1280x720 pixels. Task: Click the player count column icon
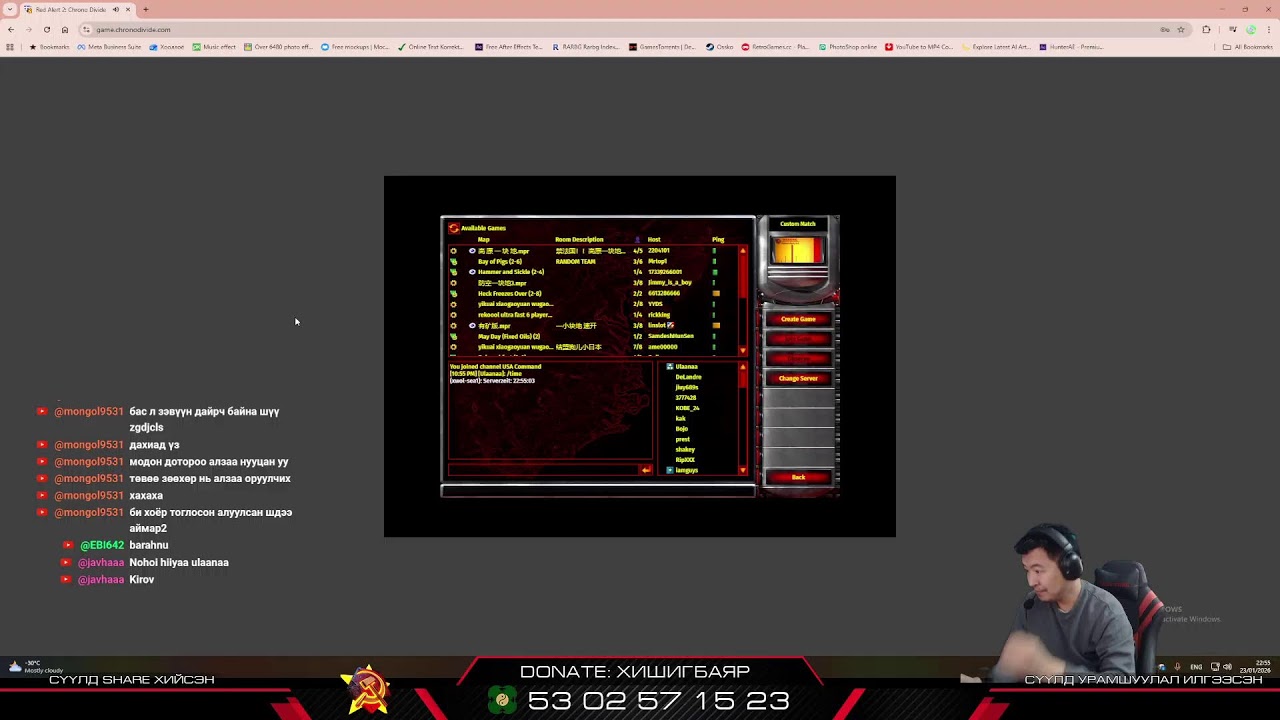point(637,240)
